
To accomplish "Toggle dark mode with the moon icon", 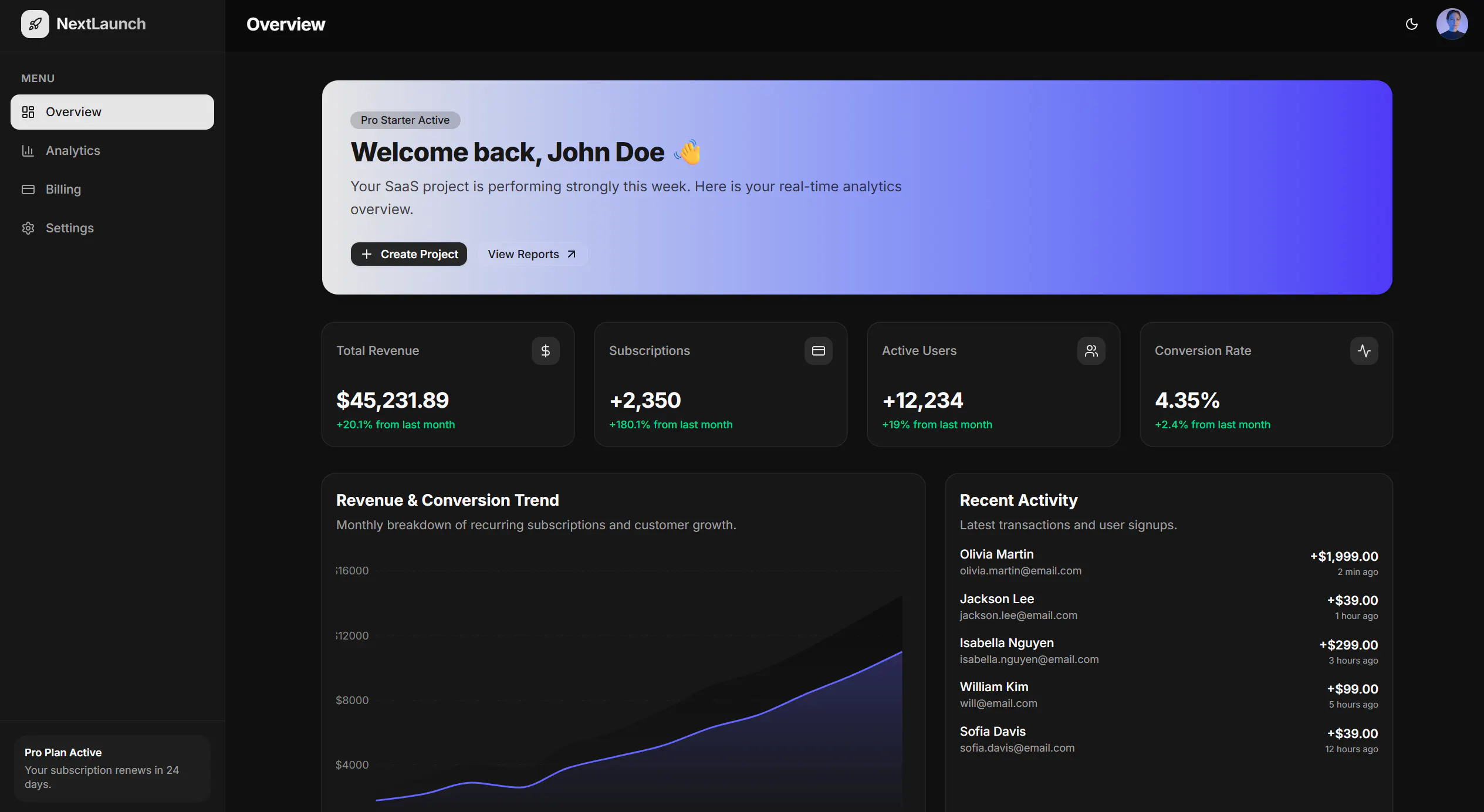I will (x=1412, y=24).
